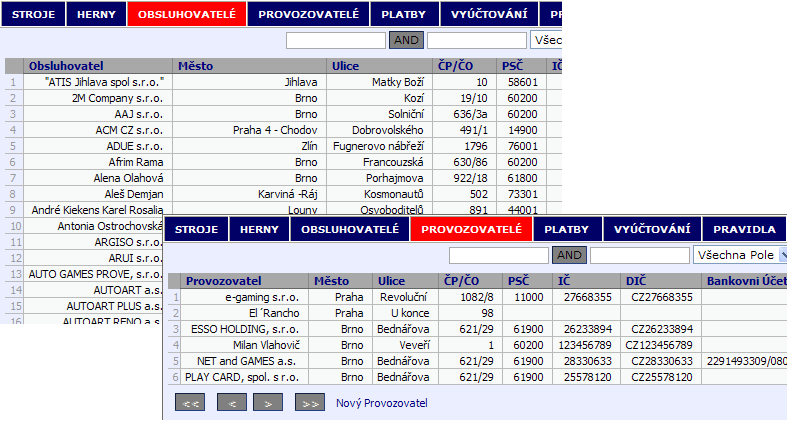
Task: Select PLAY CARD, spol. s r.o. row
Action: pos(477,377)
